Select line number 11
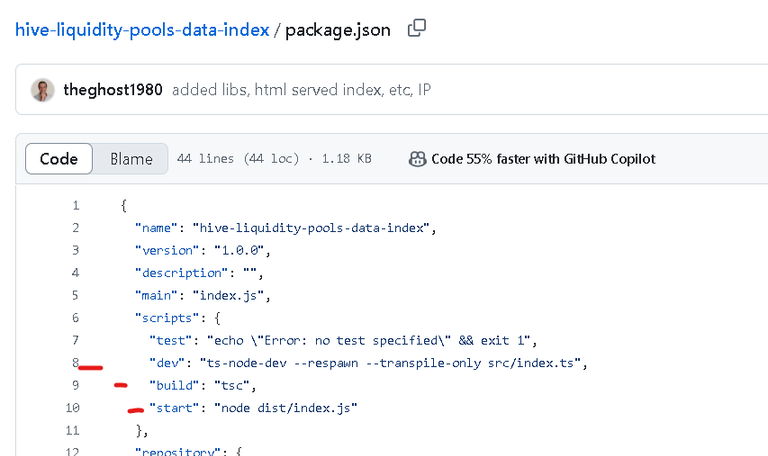Viewport: 768px width, 456px height. (x=72, y=431)
